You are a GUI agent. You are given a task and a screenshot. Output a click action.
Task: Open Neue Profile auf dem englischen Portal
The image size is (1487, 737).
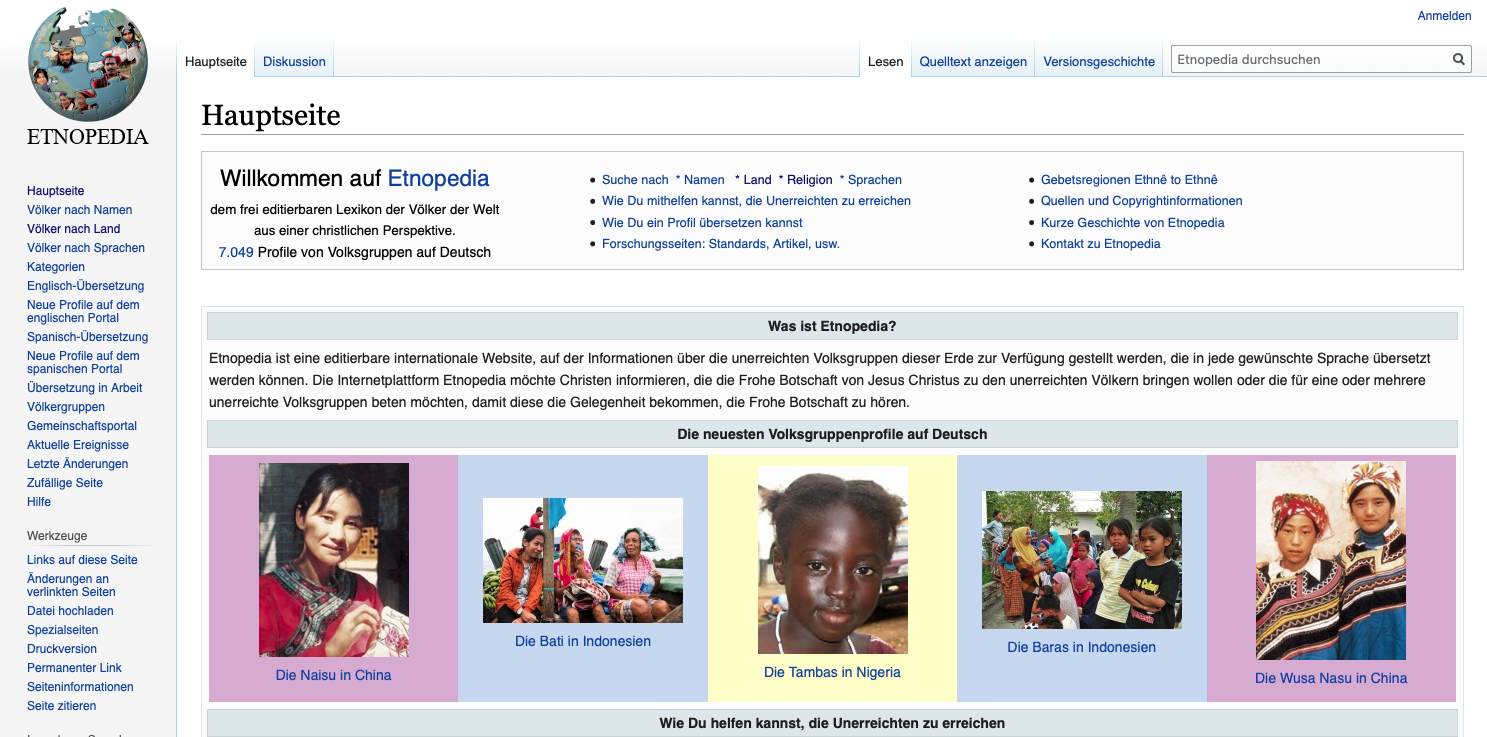(x=83, y=311)
